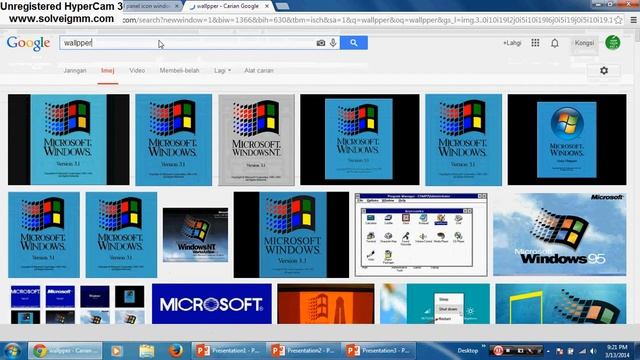Open the notifications bell icon
This screenshot has width=640, height=360.
[x=555, y=43]
